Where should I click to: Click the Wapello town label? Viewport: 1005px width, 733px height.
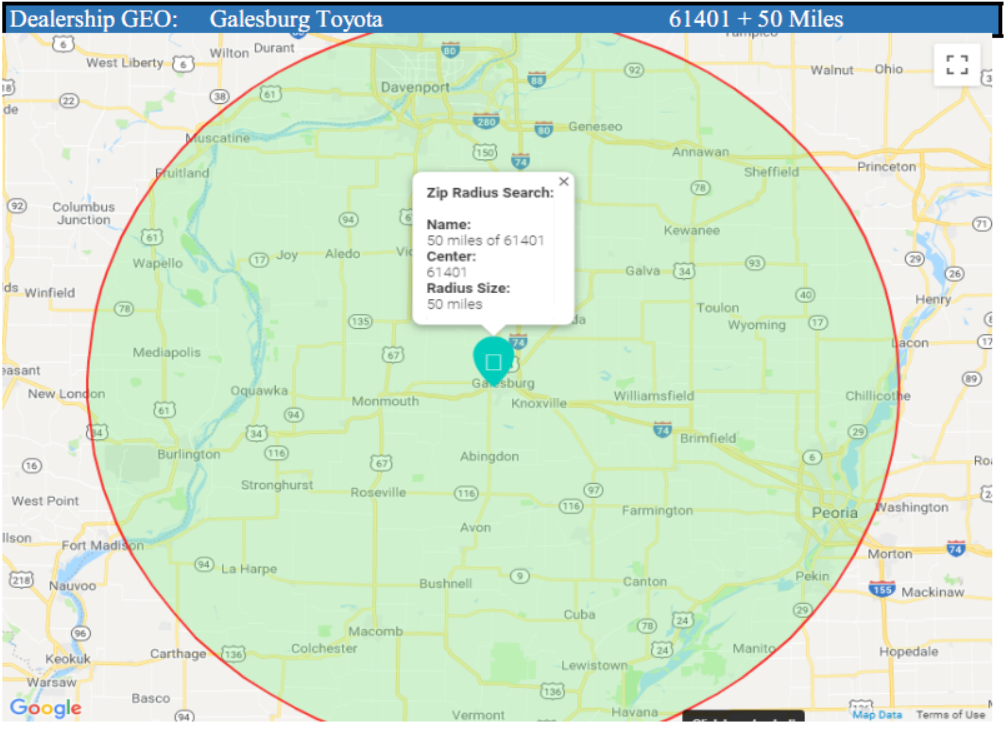[x=158, y=263]
